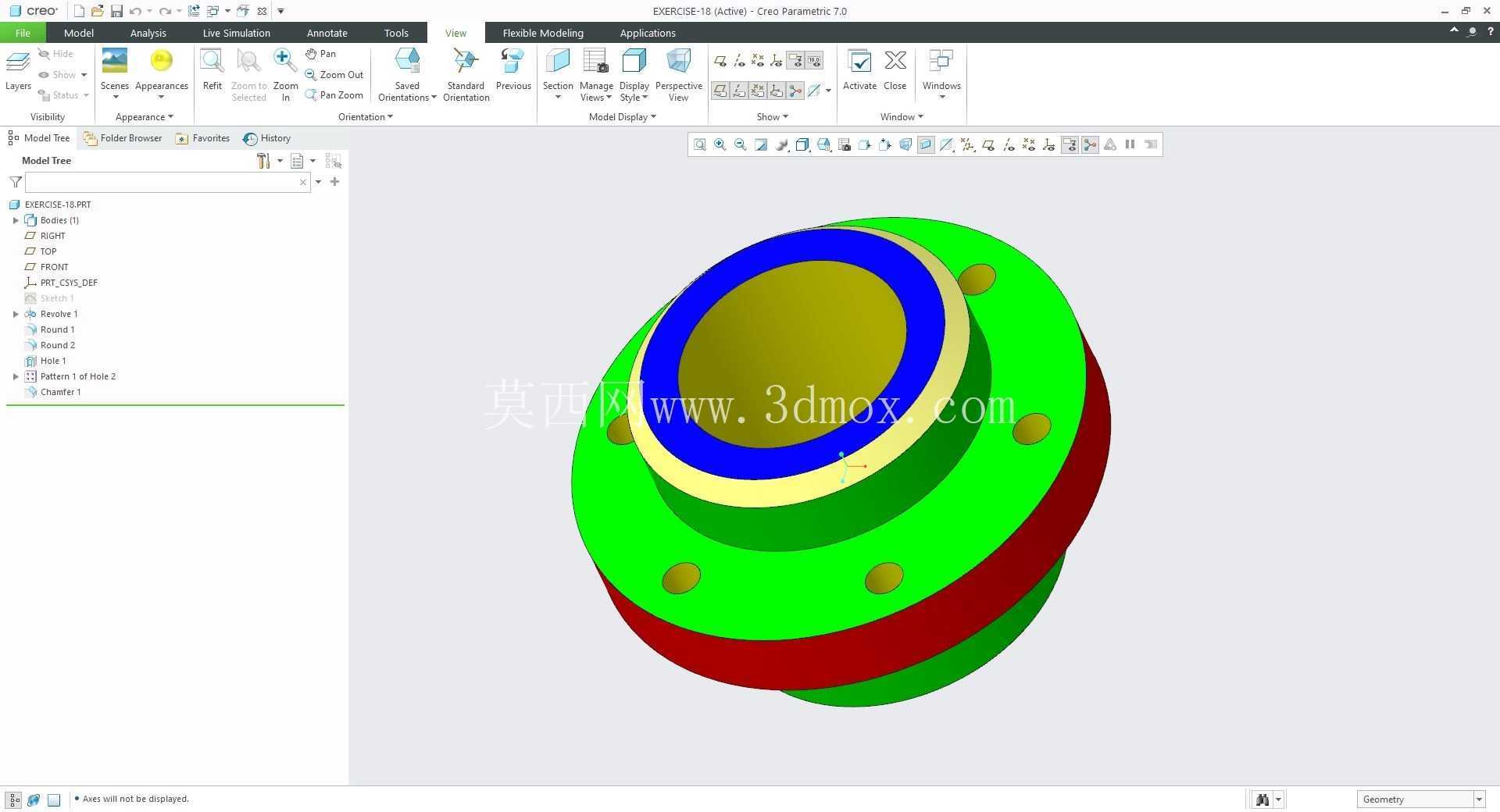Click View Manager camera-table icon in graphics toolbar
This screenshot has width=1500, height=812.
(x=845, y=144)
